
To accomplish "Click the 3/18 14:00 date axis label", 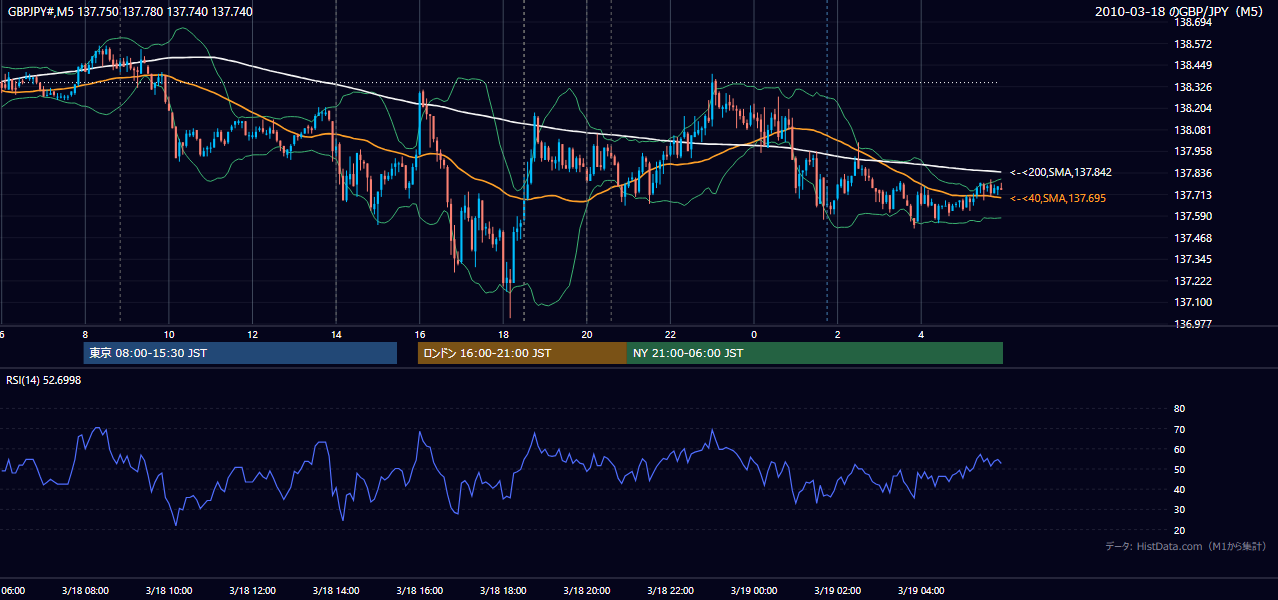I will tap(335, 590).
